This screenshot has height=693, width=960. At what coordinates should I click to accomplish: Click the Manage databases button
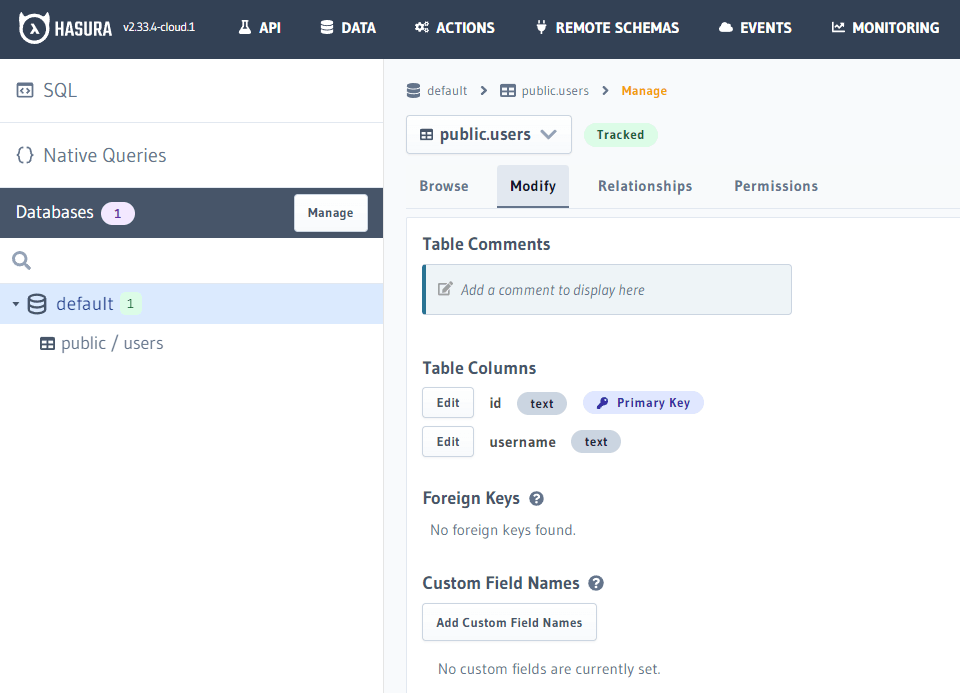[x=331, y=213]
